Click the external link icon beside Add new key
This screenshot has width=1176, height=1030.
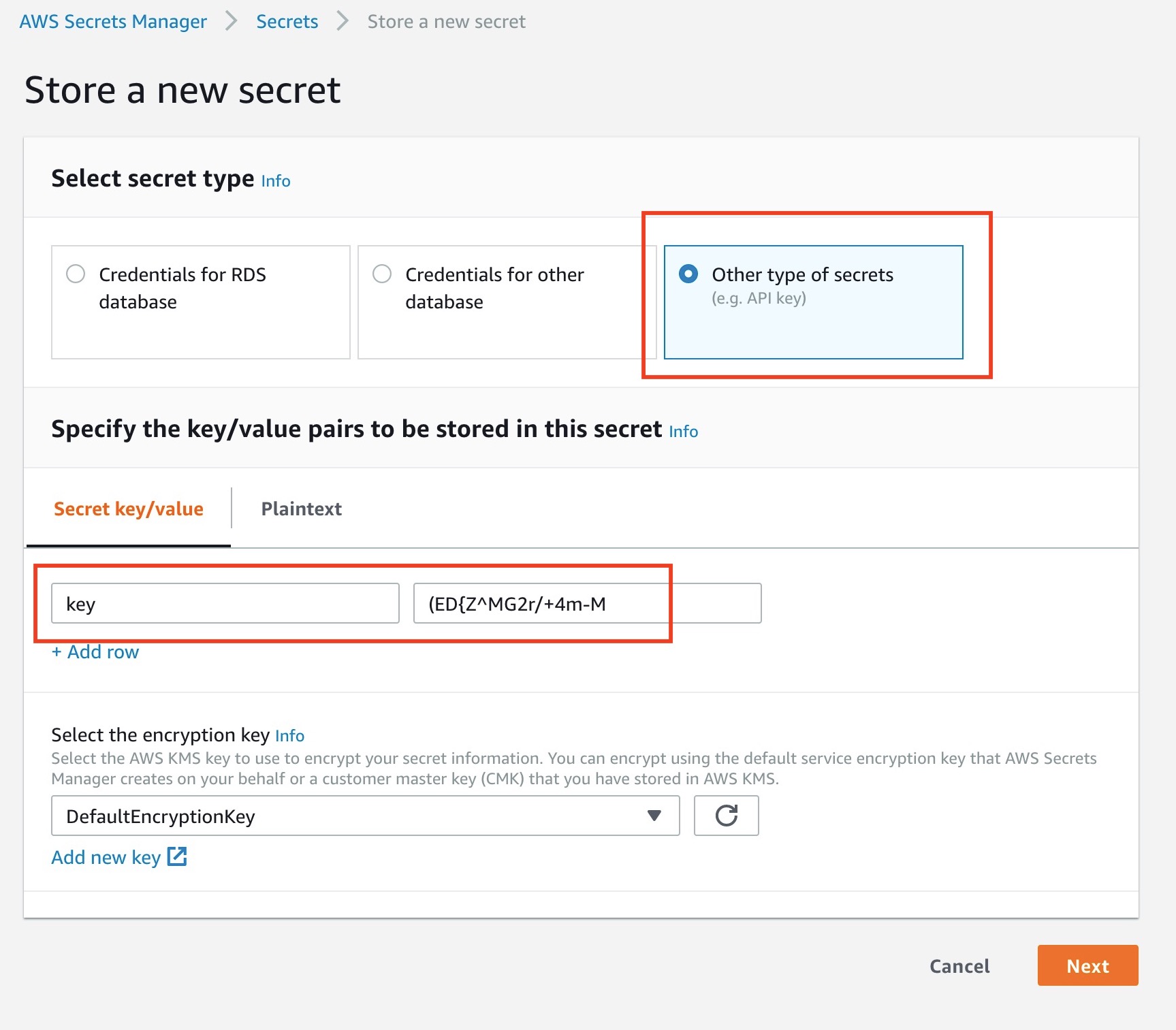pyautogui.click(x=177, y=856)
